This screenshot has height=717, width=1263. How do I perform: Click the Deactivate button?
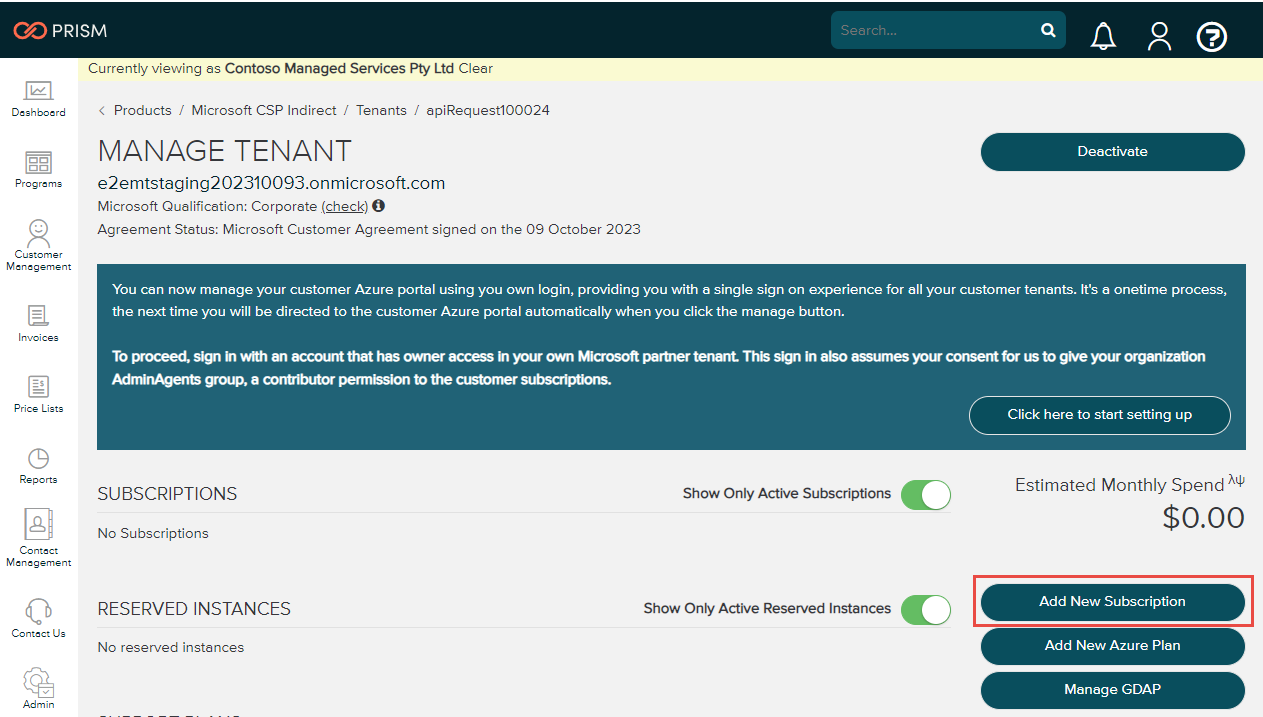click(x=1112, y=151)
